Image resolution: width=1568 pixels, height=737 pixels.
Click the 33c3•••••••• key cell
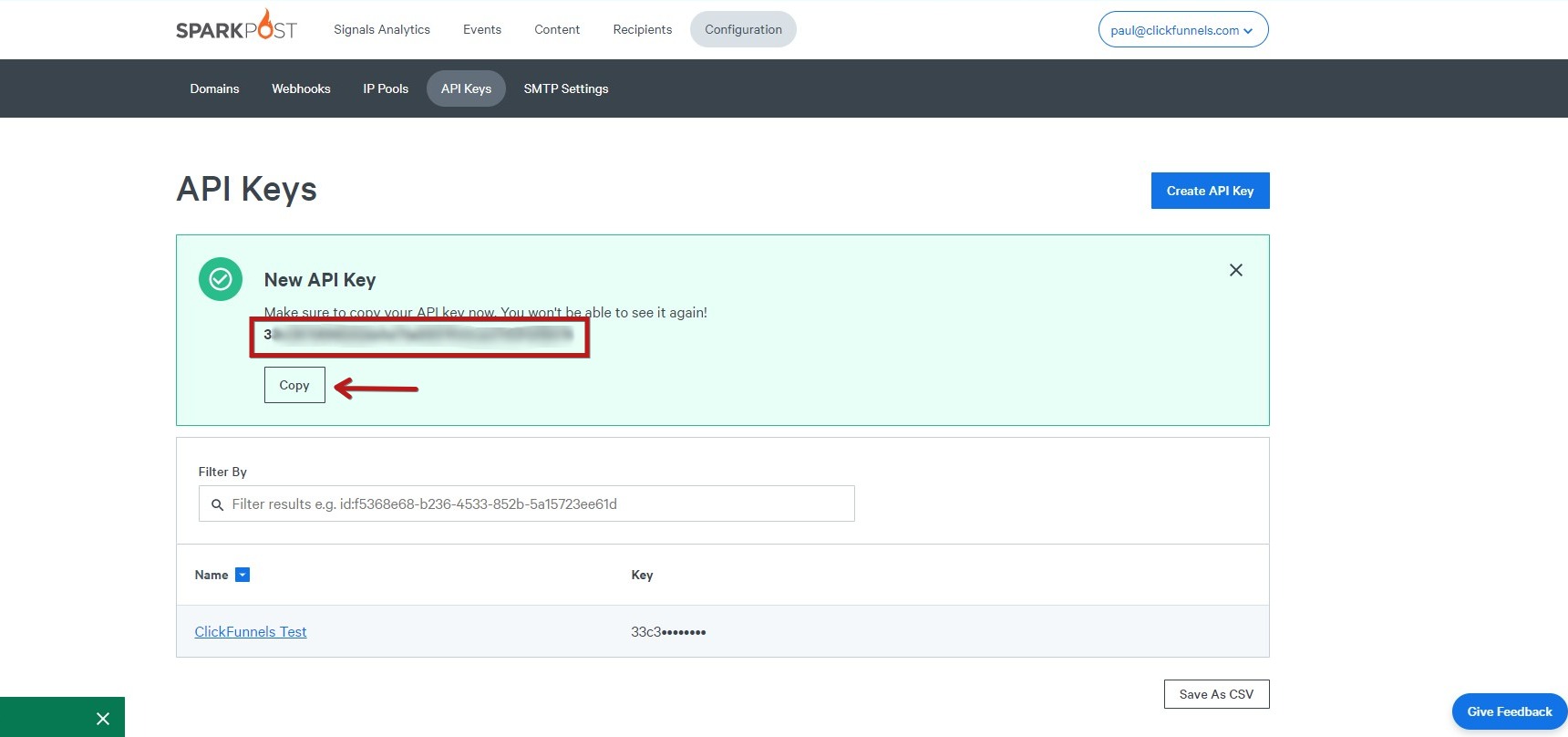click(668, 631)
